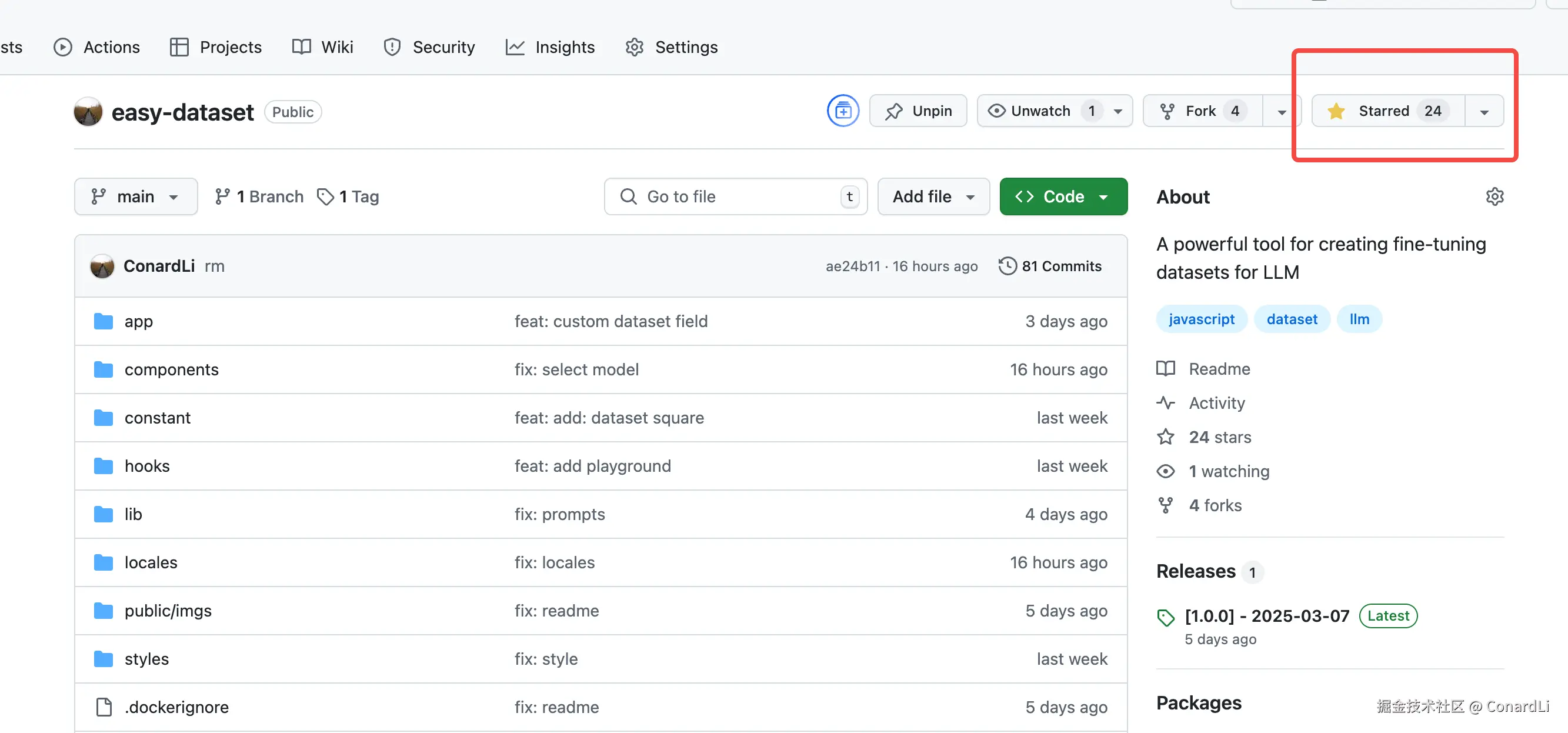This screenshot has height=733, width=1568.
Task: Open star lists dropdown arrow
Action: click(x=1484, y=111)
